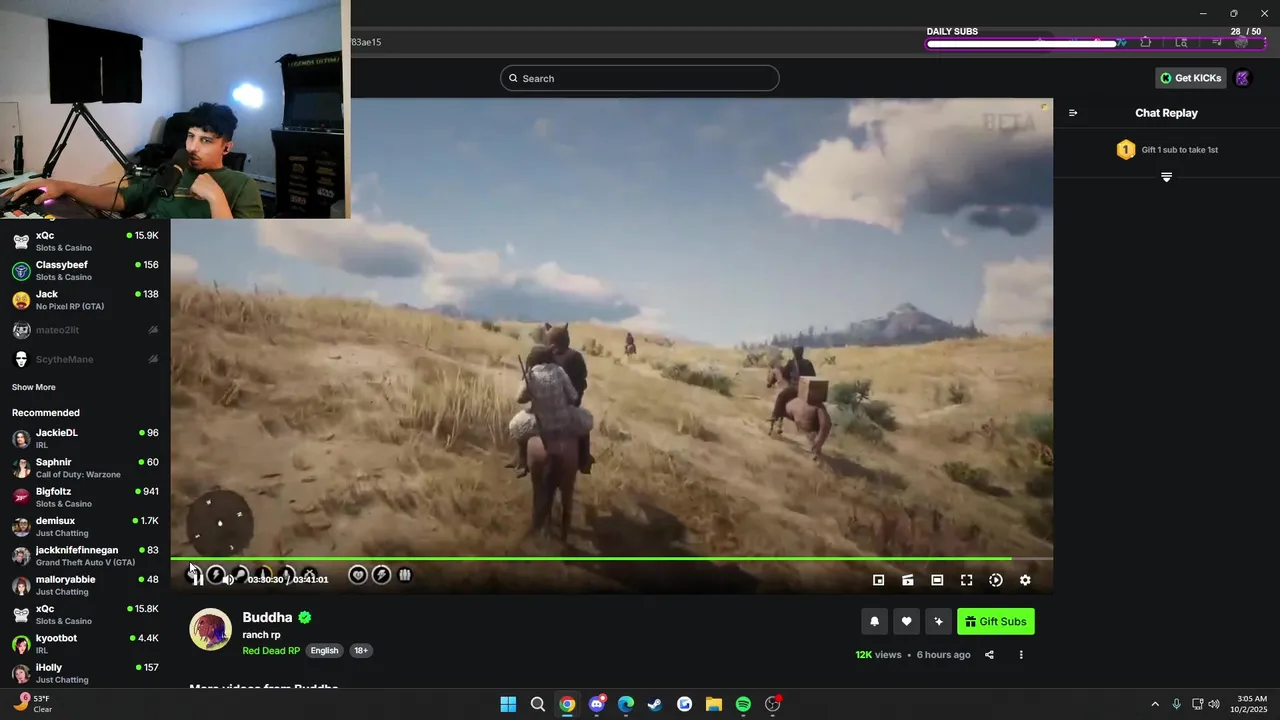Click the Jack avatar icon

(x=21, y=301)
